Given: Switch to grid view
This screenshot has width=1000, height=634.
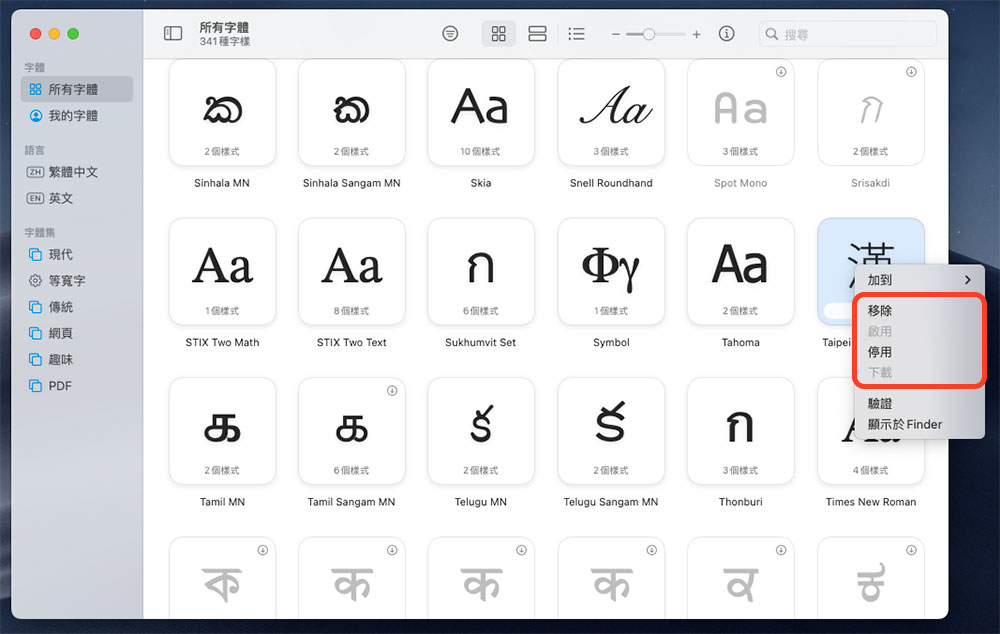Looking at the screenshot, I should [x=498, y=34].
